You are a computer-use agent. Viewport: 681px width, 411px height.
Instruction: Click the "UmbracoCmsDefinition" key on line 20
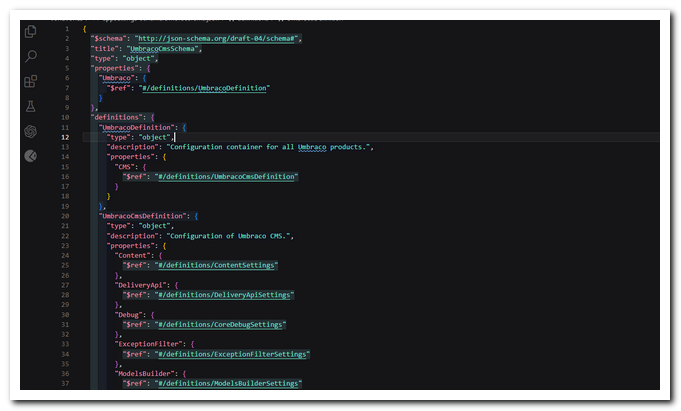coord(142,216)
